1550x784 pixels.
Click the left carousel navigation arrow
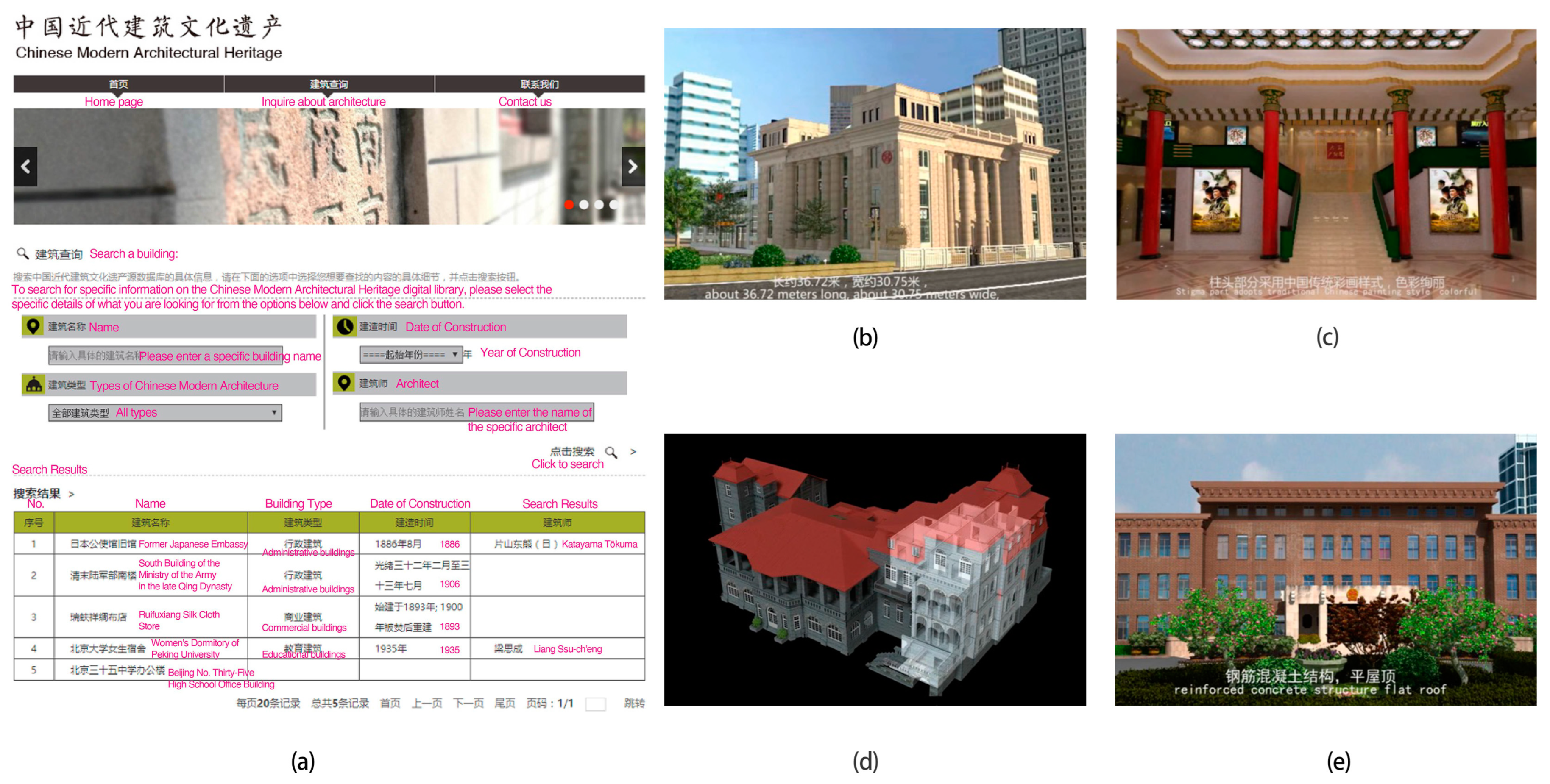coord(25,167)
